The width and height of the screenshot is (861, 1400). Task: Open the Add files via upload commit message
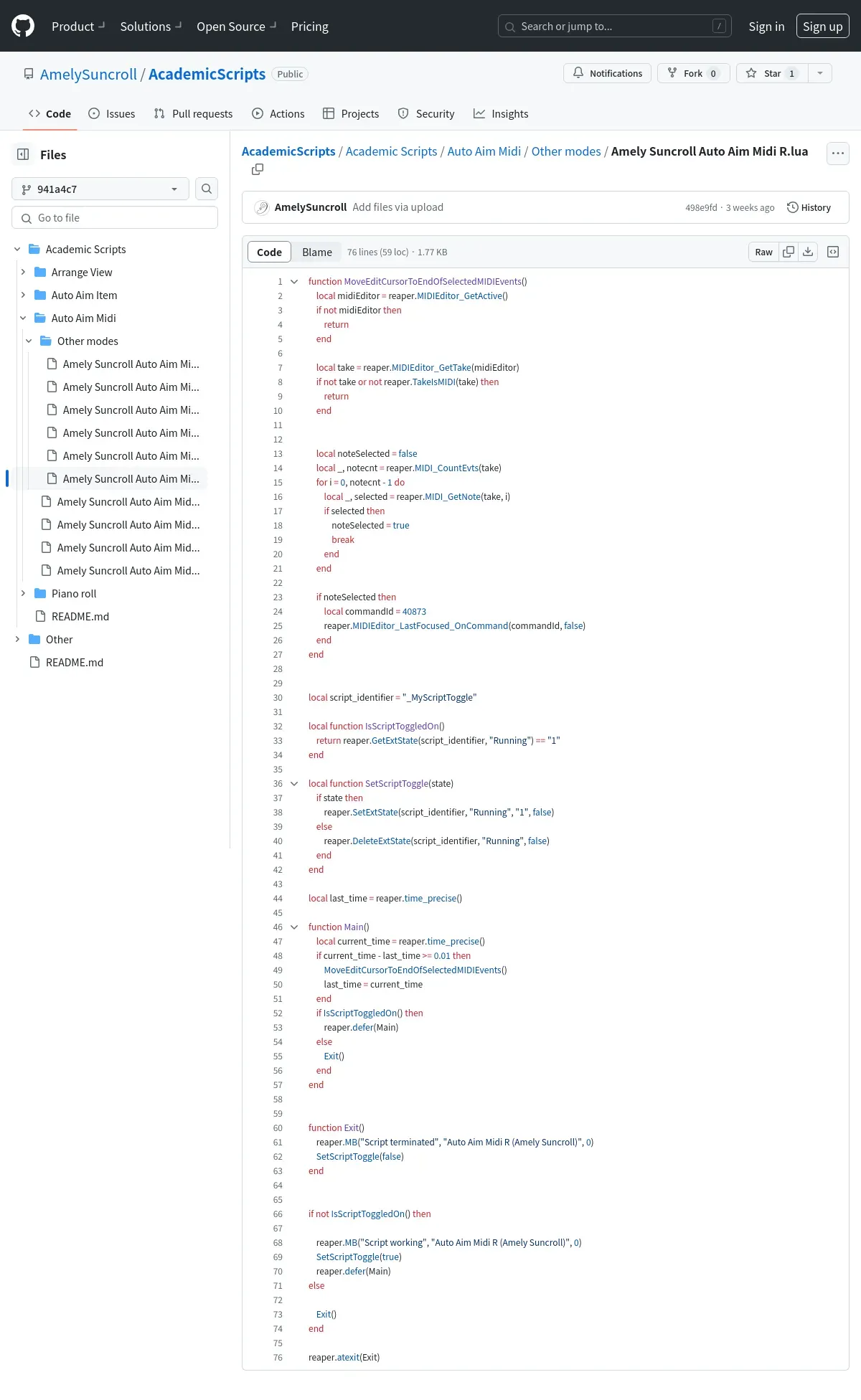tap(398, 207)
